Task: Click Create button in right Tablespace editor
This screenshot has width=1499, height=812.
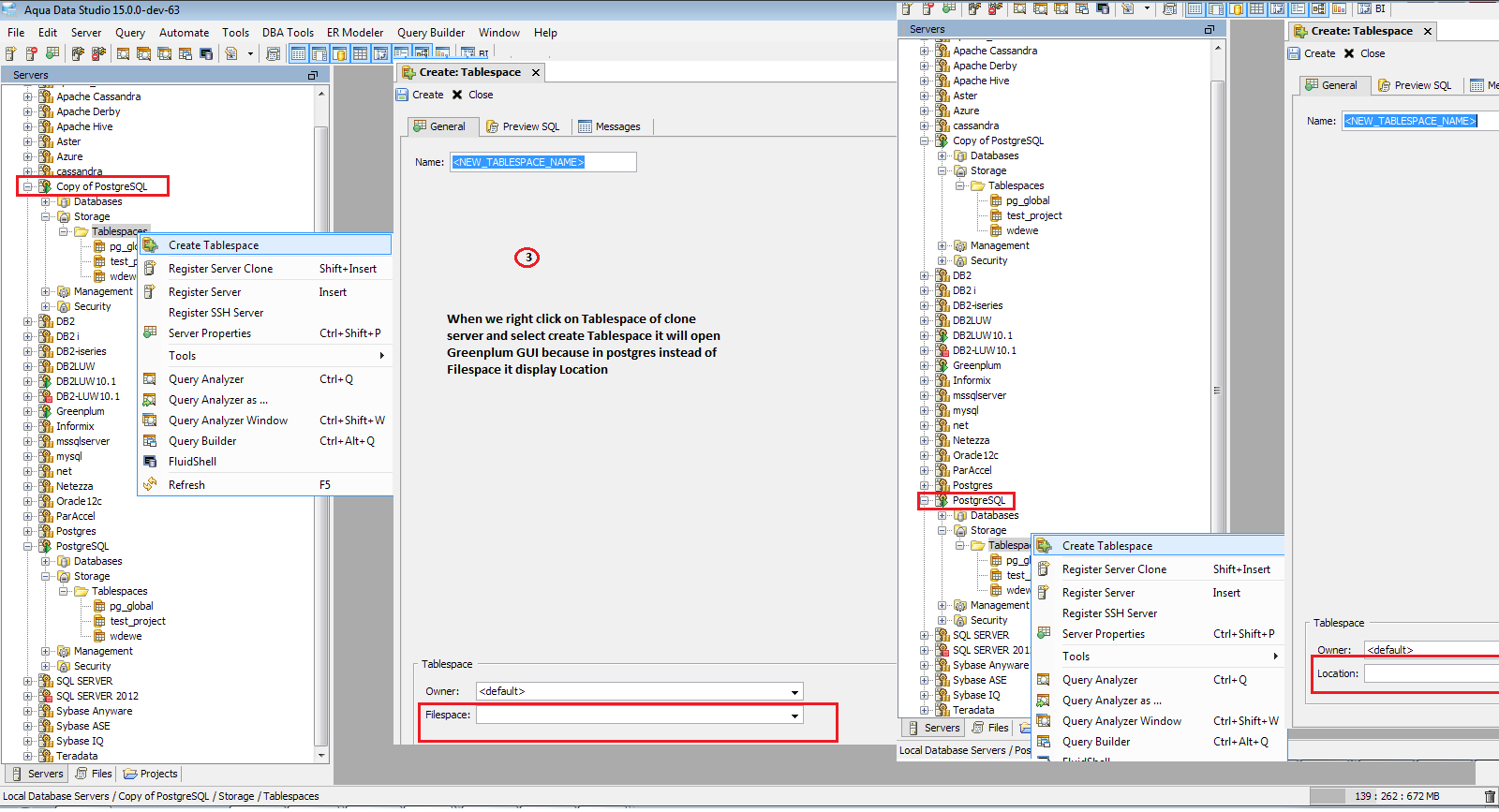Action: coord(1312,53)
